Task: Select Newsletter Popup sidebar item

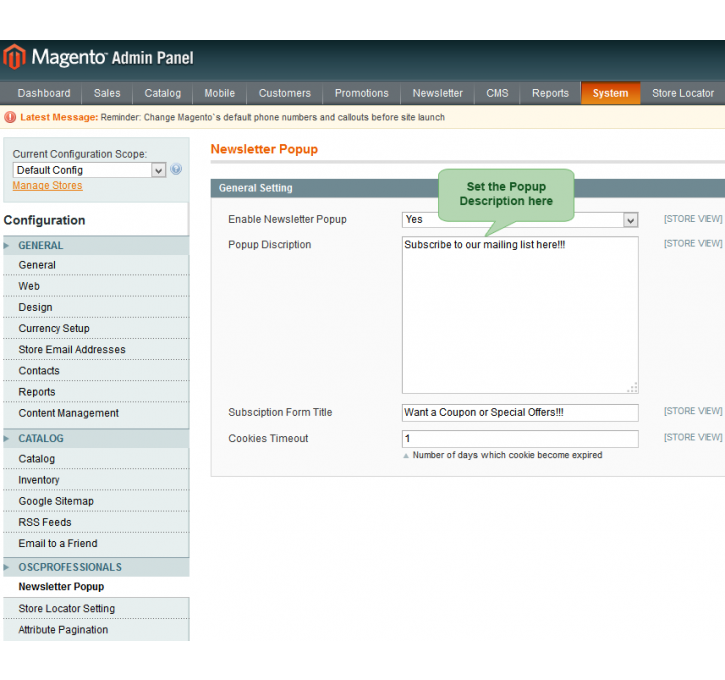Action: click(96, 587)
